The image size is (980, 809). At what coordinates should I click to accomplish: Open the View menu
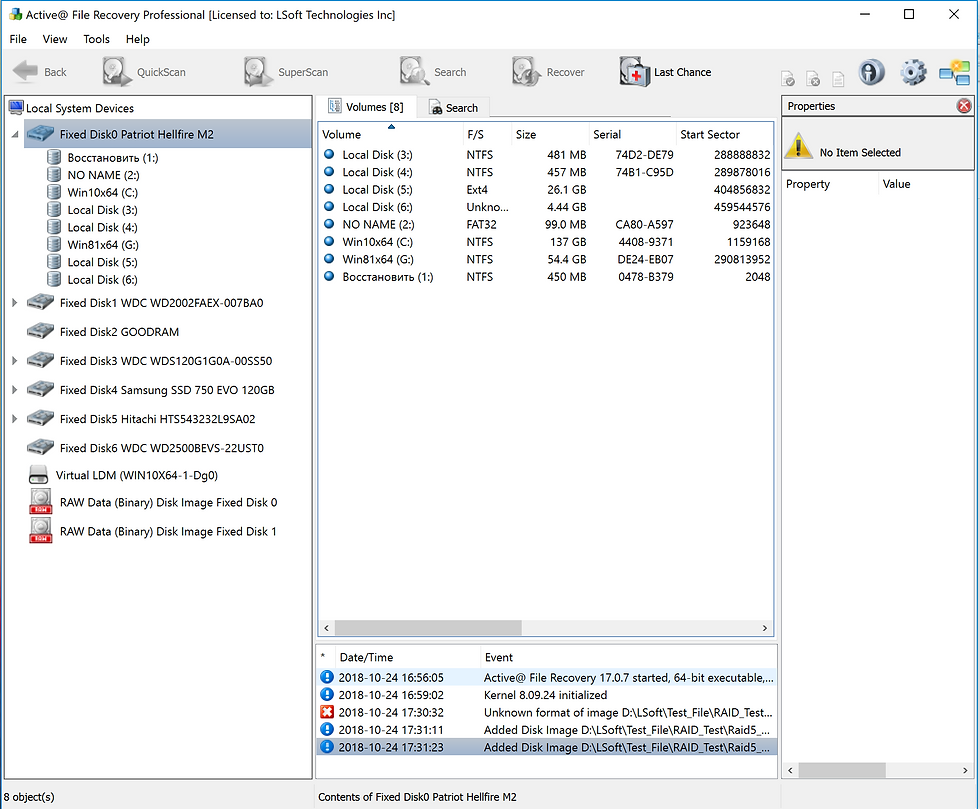(x=55, y=39)
